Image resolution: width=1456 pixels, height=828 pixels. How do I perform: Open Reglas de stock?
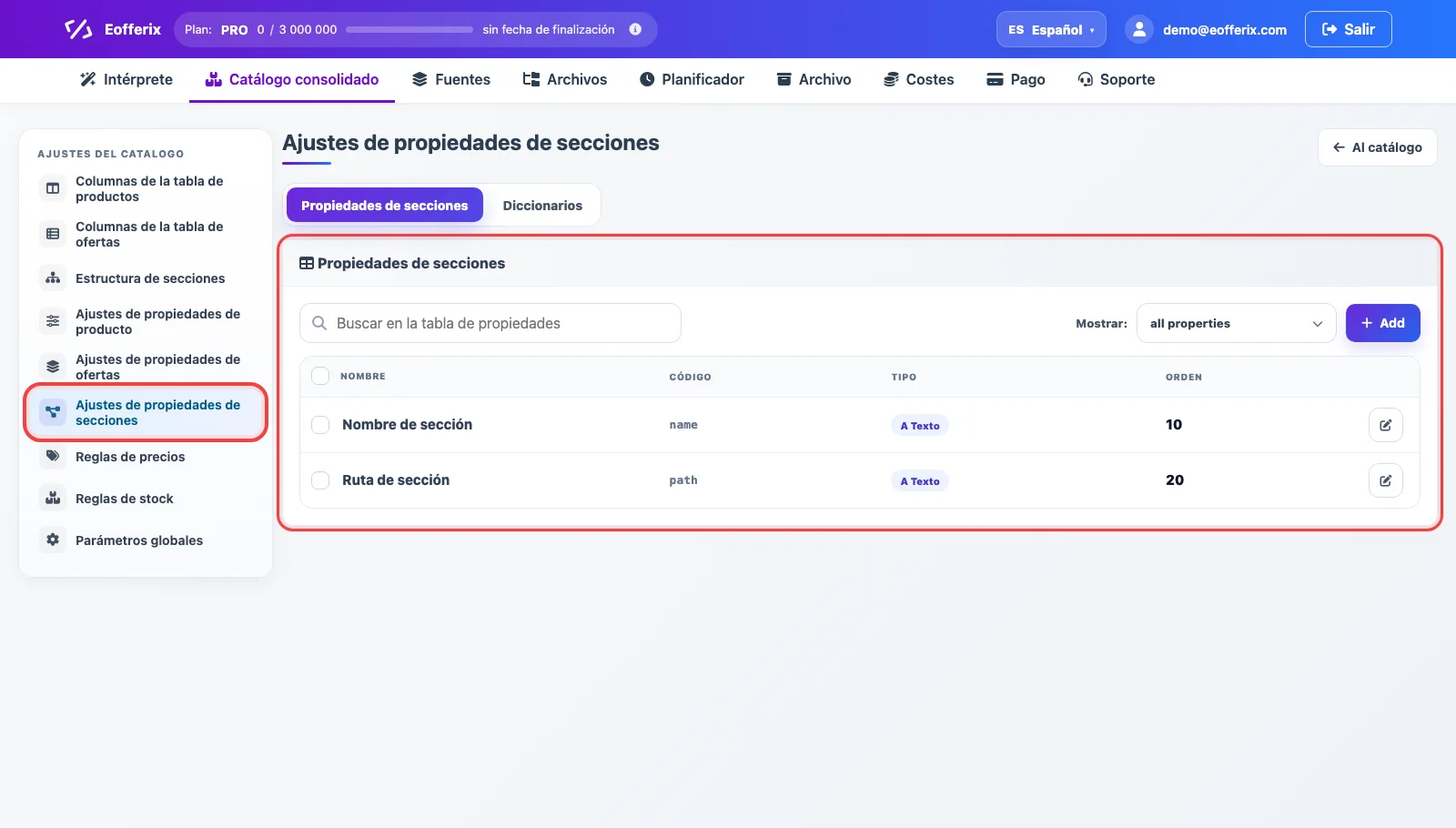tap(146, 498)
